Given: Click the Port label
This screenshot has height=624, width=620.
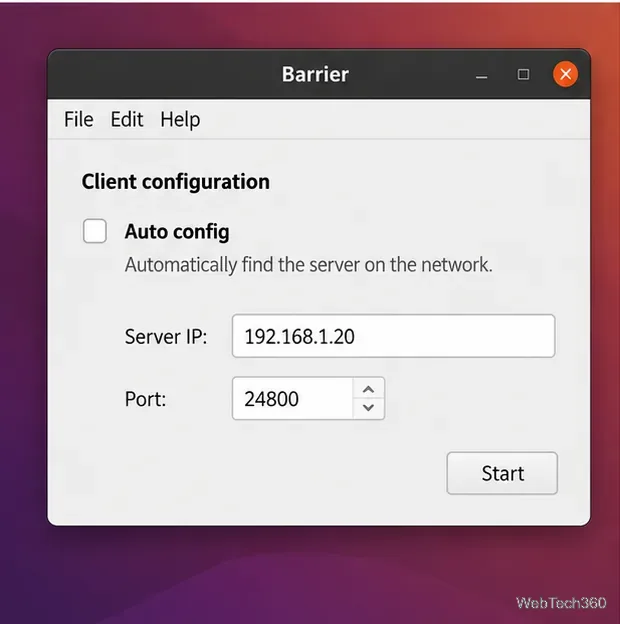Looking at the screenshot, I should point(145,399).
